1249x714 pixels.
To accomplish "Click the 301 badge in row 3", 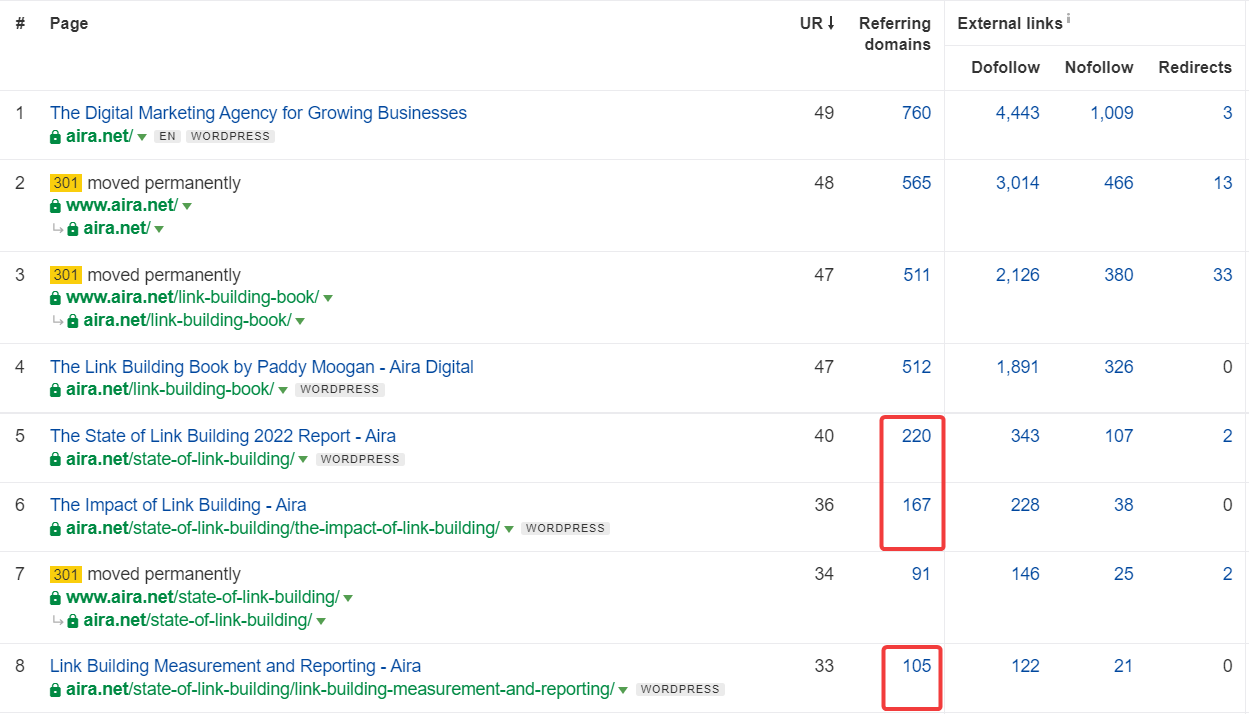I will [x=66, y=275].
